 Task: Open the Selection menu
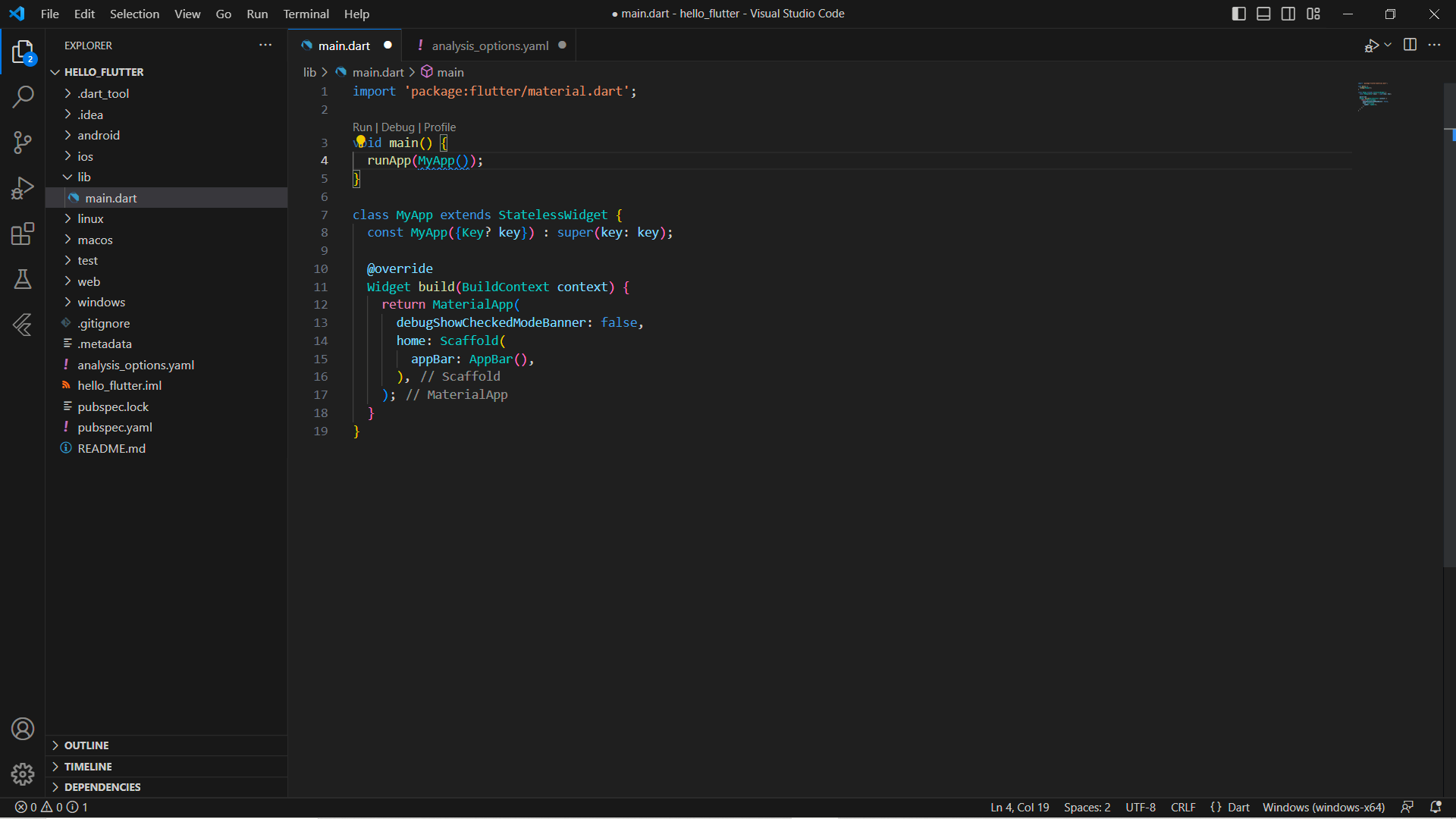134,14
